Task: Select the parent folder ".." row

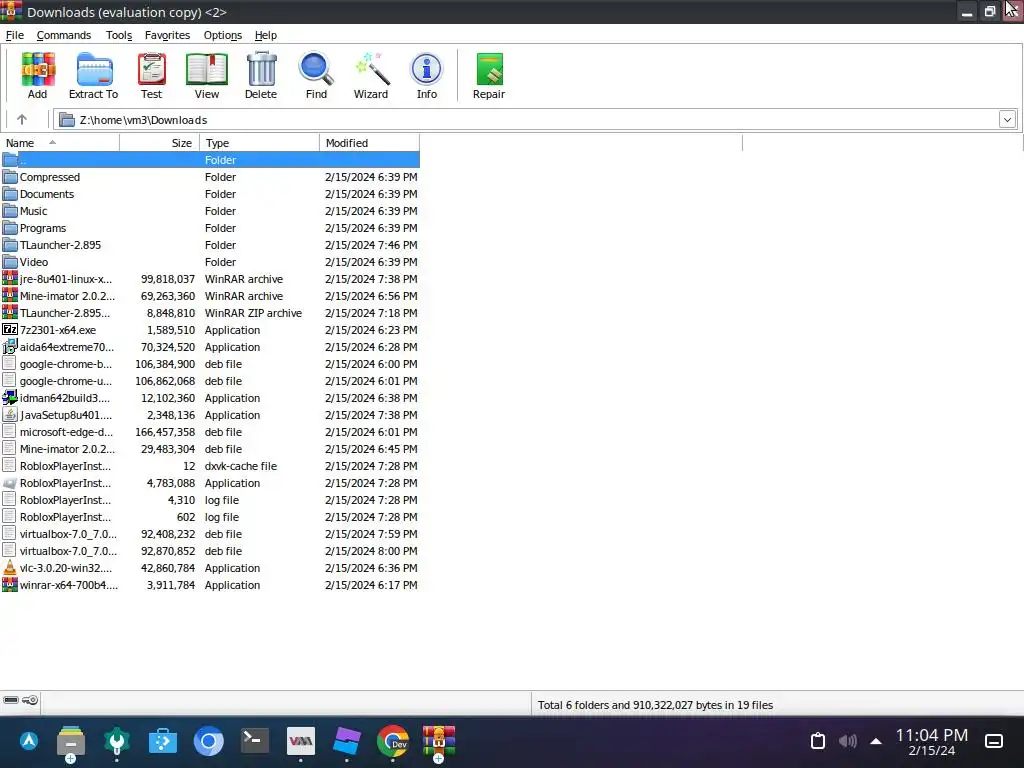Action: pyautogui.click(x=210, y=160)
